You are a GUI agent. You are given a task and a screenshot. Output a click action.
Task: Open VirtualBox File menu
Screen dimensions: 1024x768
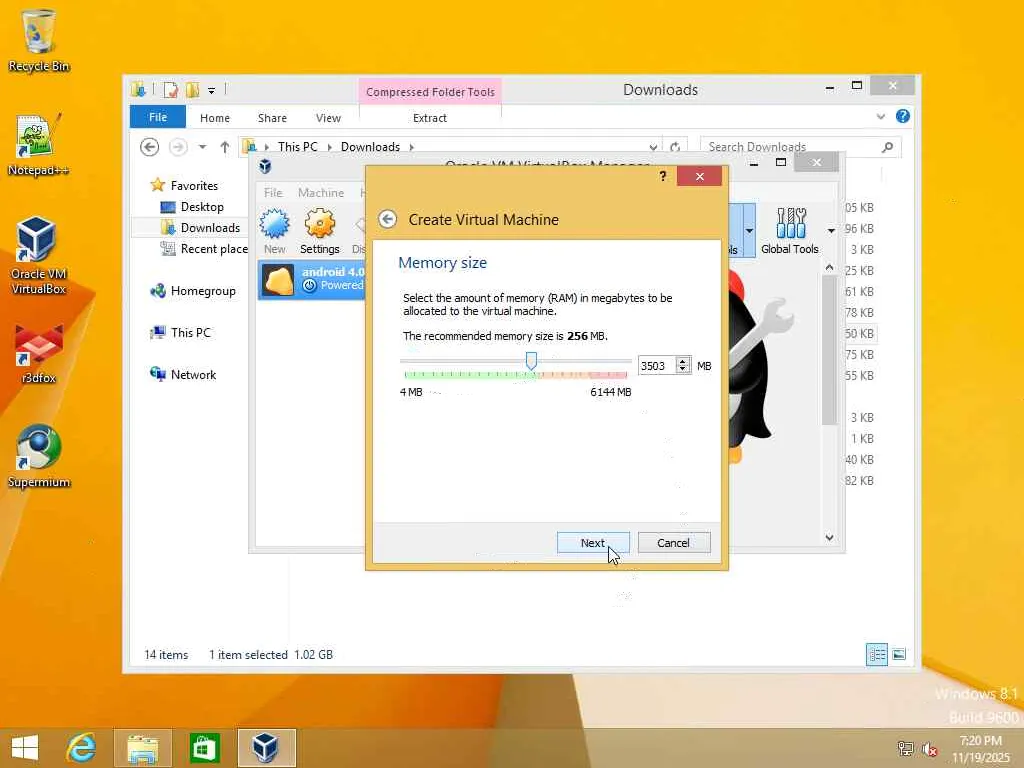coord(273,193)
